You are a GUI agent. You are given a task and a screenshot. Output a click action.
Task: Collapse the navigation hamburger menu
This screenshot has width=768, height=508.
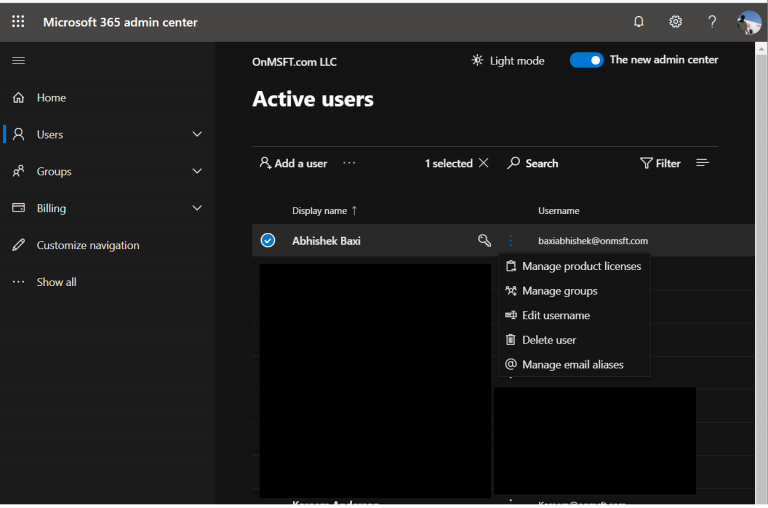[x=19, y=61]
